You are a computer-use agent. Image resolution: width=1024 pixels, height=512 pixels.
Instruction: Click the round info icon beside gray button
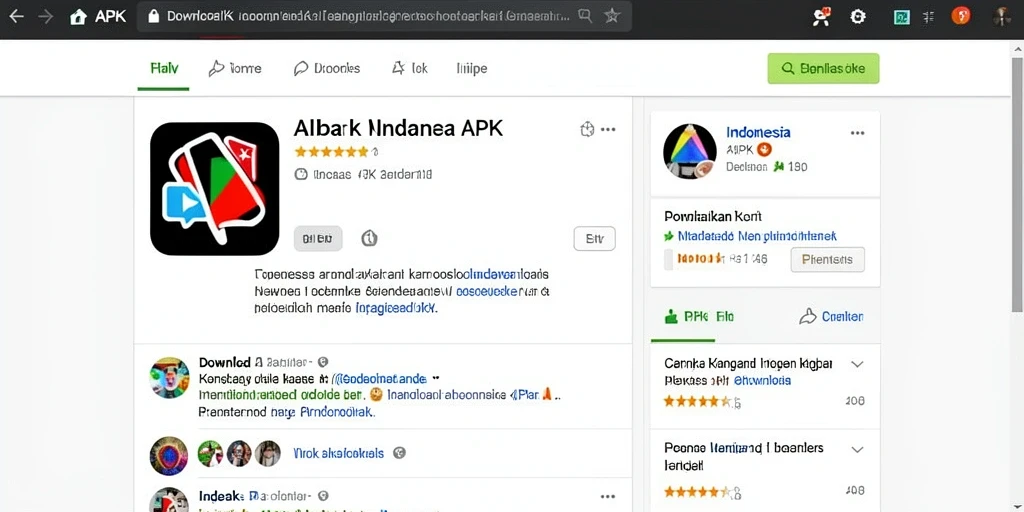click(x=369, y=239)
